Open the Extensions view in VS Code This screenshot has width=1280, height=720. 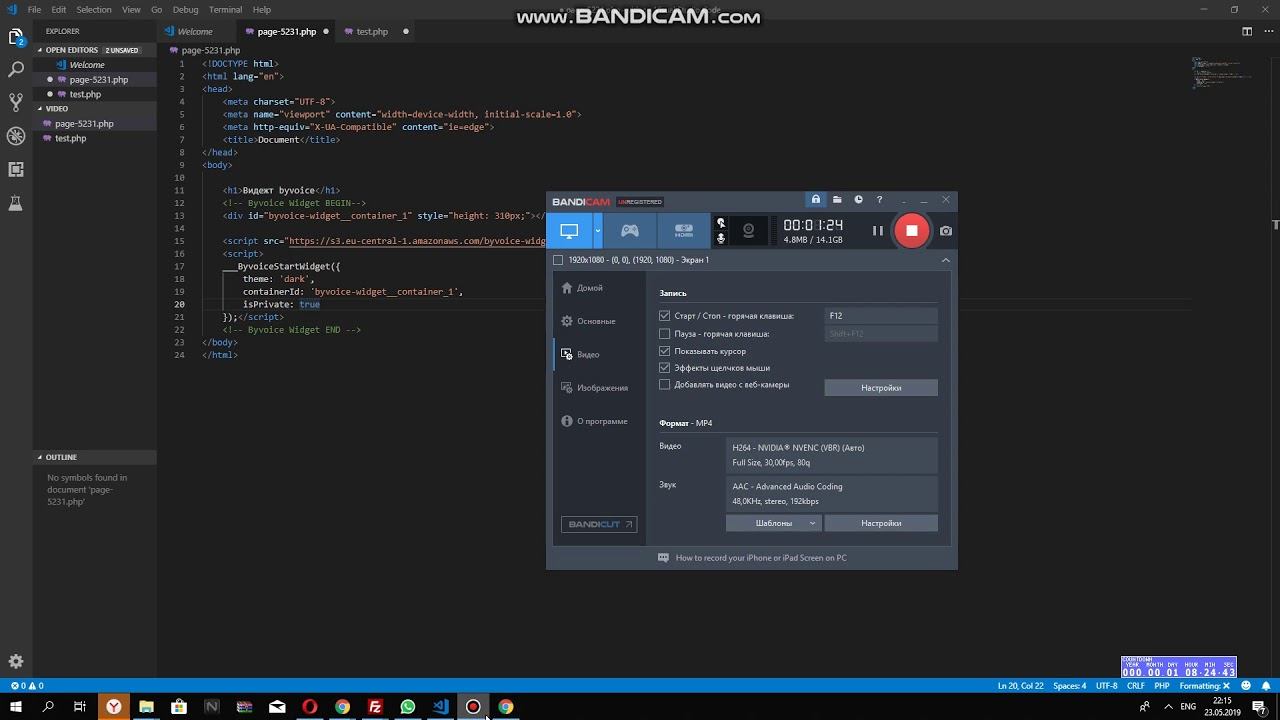tap(16, 169)
